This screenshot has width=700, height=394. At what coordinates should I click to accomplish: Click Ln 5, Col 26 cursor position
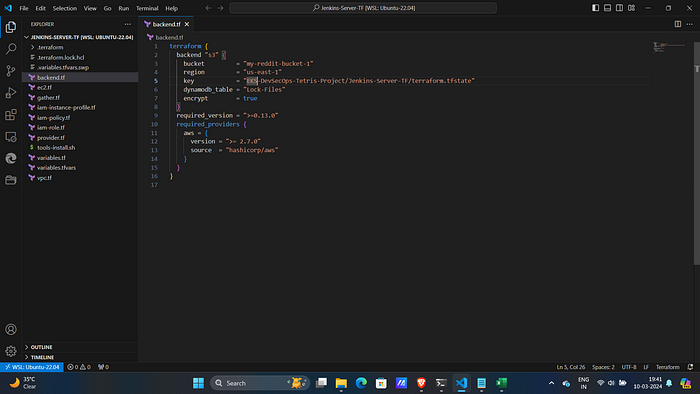(x=571, y=367)
